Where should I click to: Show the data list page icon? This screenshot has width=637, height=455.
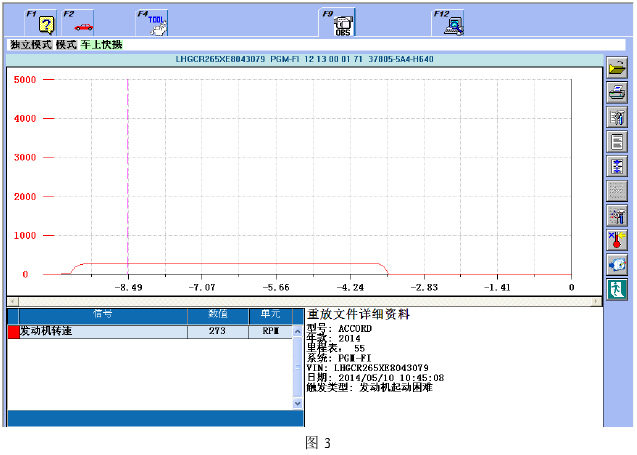[617, 142]
